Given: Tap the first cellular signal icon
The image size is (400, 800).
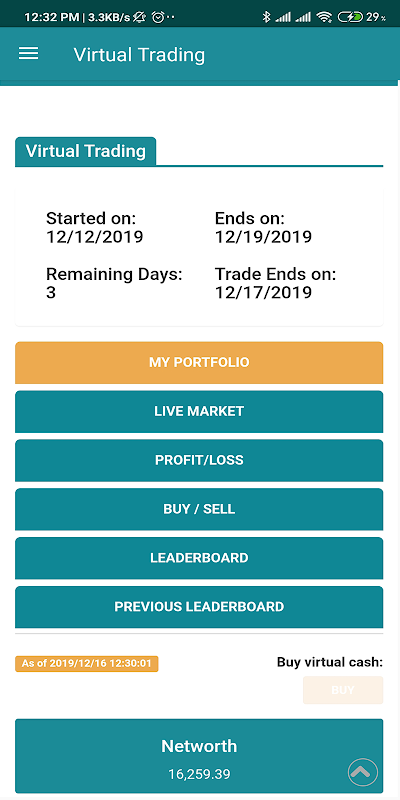Looking at the screenshot, I should point(283,18).
